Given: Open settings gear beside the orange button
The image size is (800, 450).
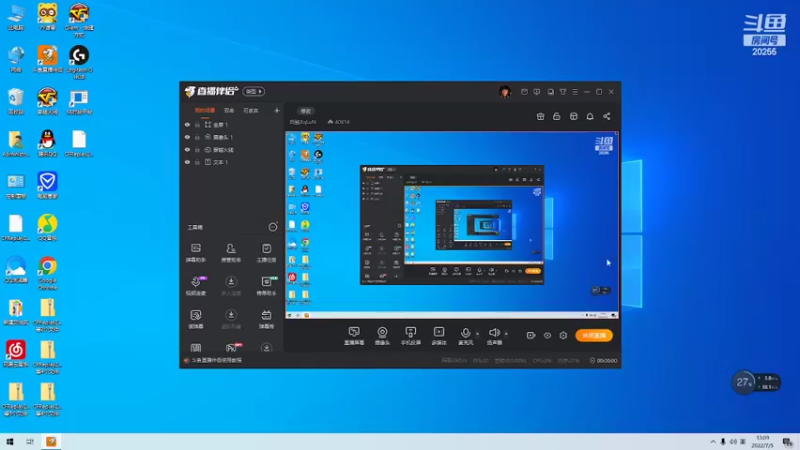Looking at the screenshot, I should [563, 336].
